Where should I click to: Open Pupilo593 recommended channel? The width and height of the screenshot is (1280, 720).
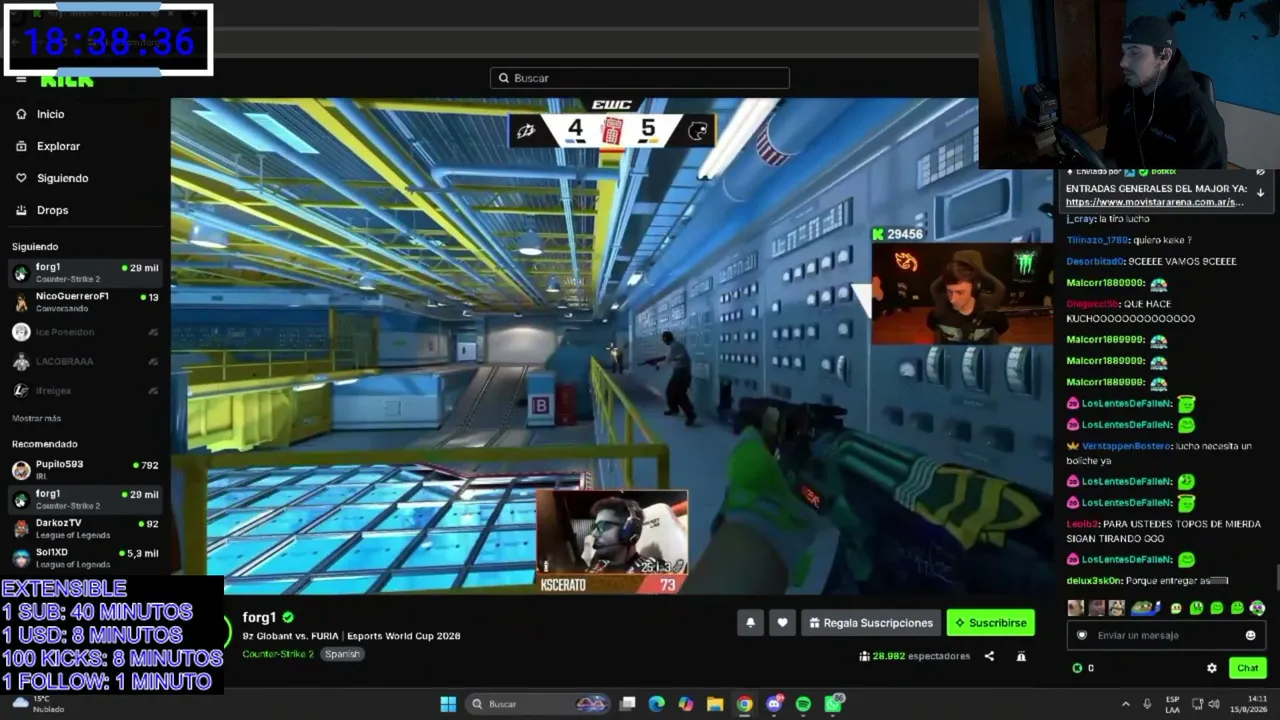(85, 470)
